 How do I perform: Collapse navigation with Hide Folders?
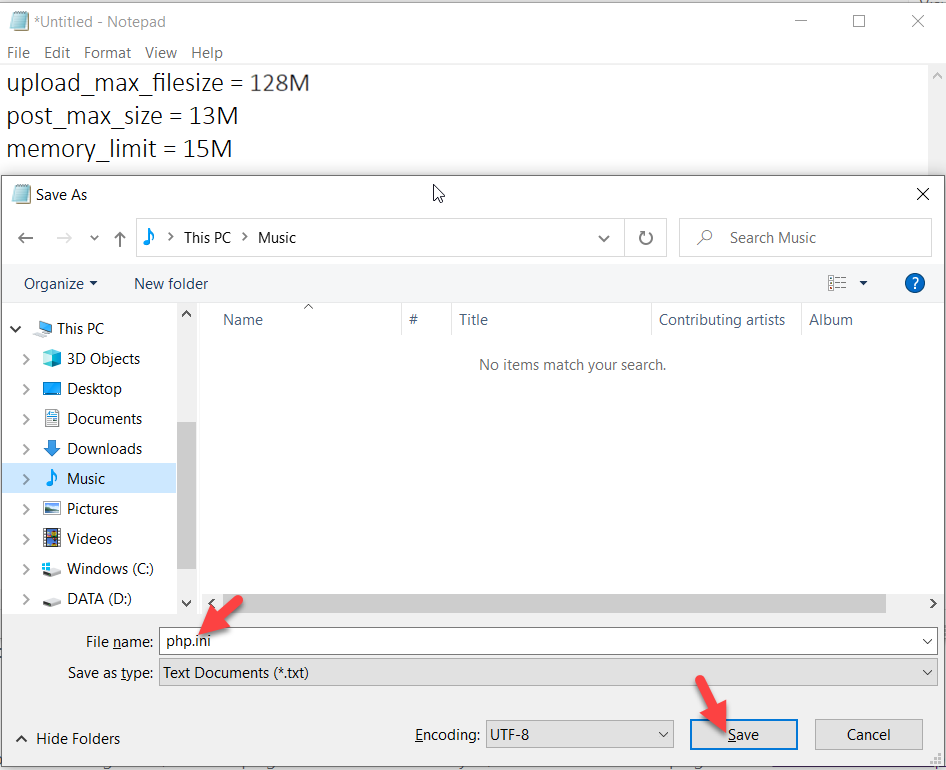[x=67, y=739]
